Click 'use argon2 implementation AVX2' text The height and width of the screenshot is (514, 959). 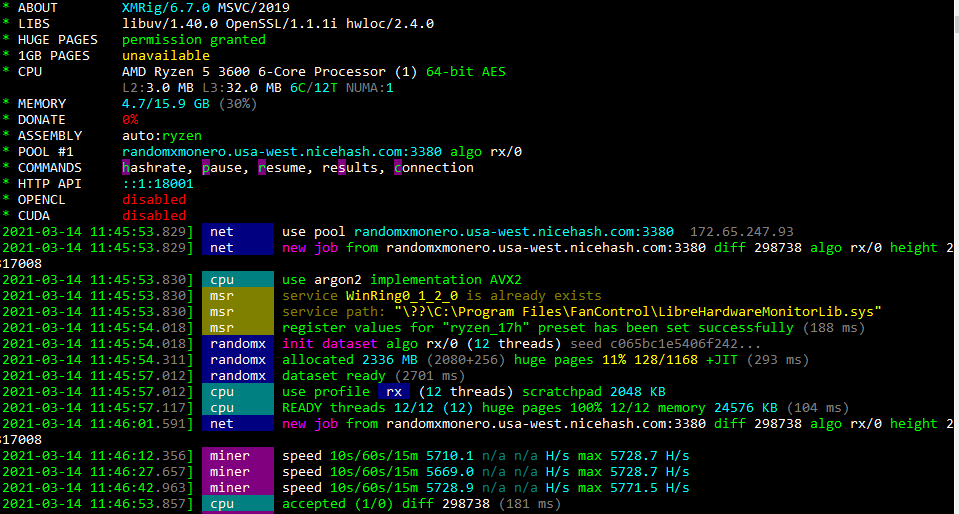(402, 280)
